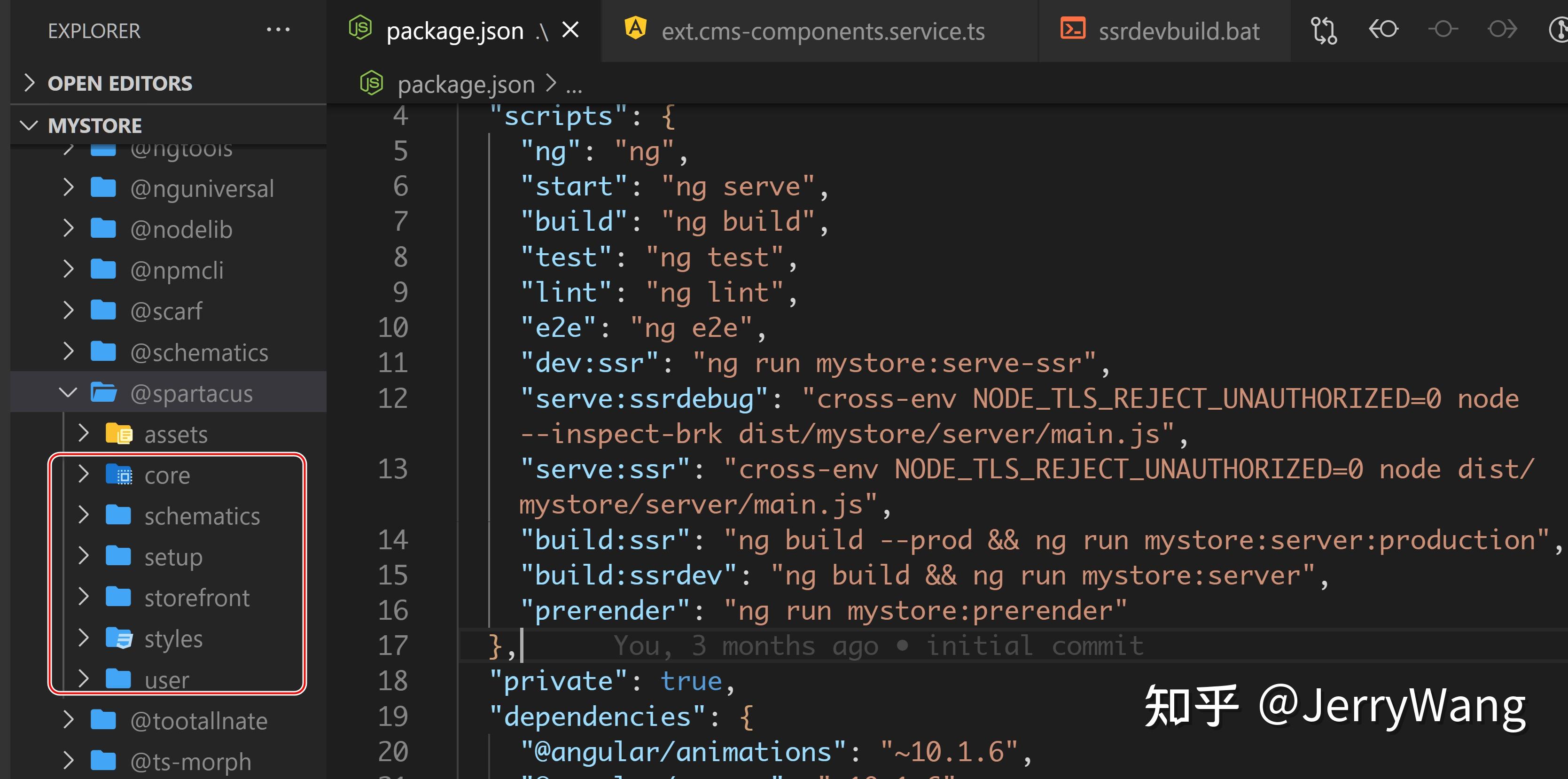Go to next change arrow icon

coord(1502,29)
